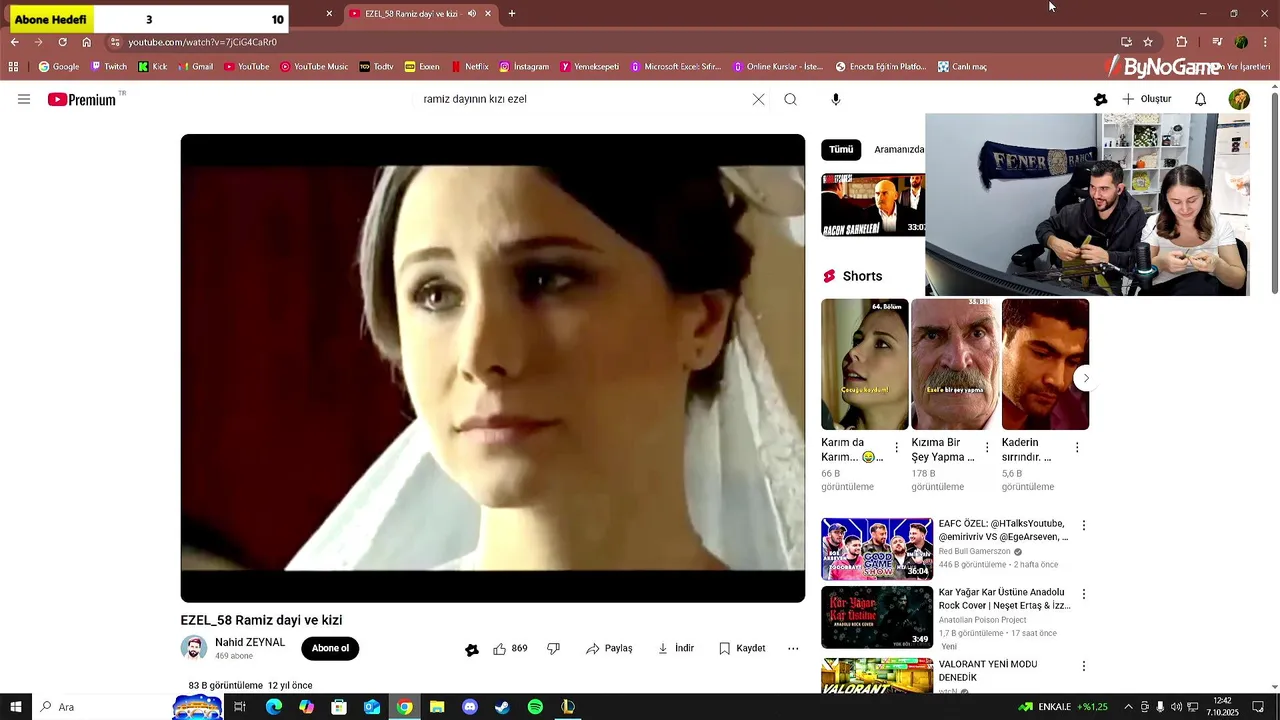Open the Oluştur create menu

pyautogui.click(x=1147, y=99)
